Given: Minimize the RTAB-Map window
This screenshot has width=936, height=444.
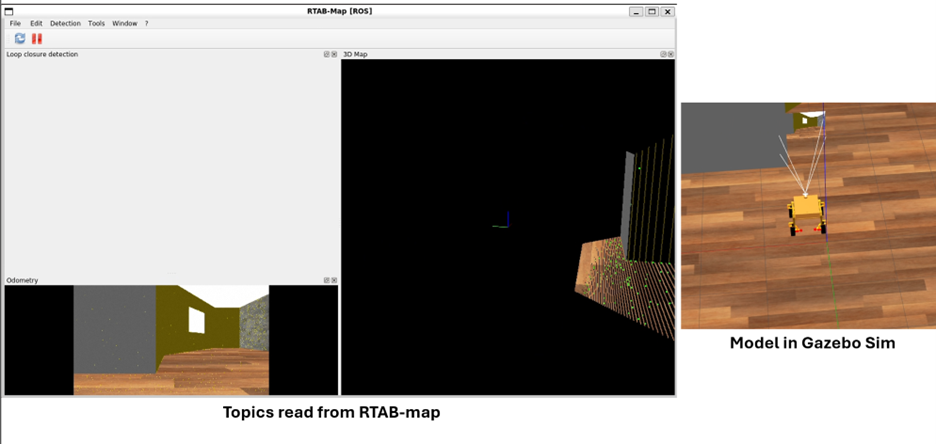Looking at the screenshot, I should (x=636, y=11).
